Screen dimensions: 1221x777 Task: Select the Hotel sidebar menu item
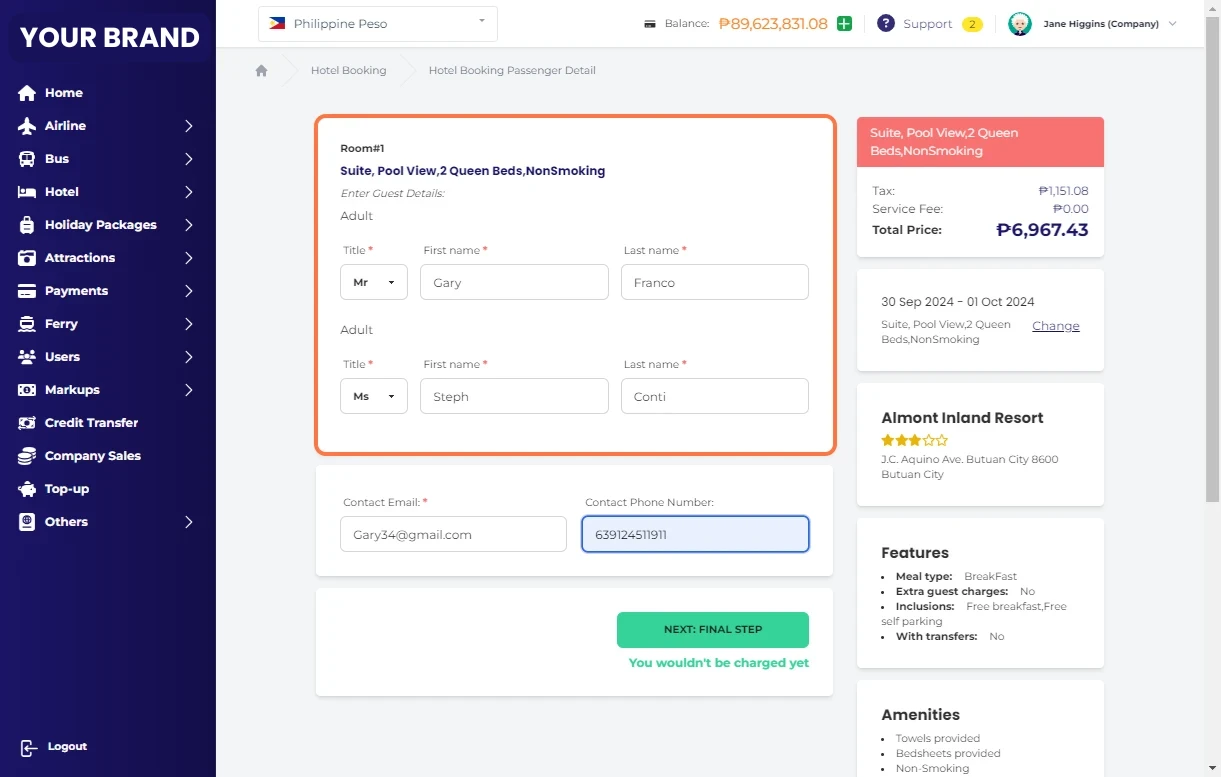pyautogui.click(x=61, y=192)
